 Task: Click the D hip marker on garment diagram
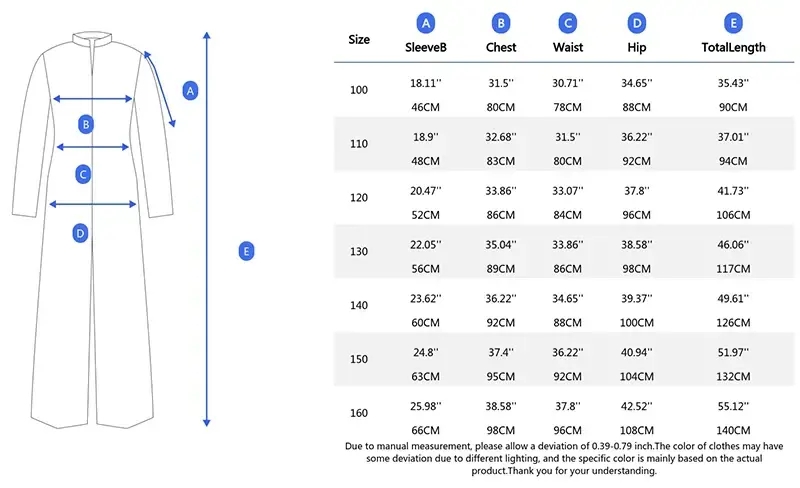pos(81,233)
